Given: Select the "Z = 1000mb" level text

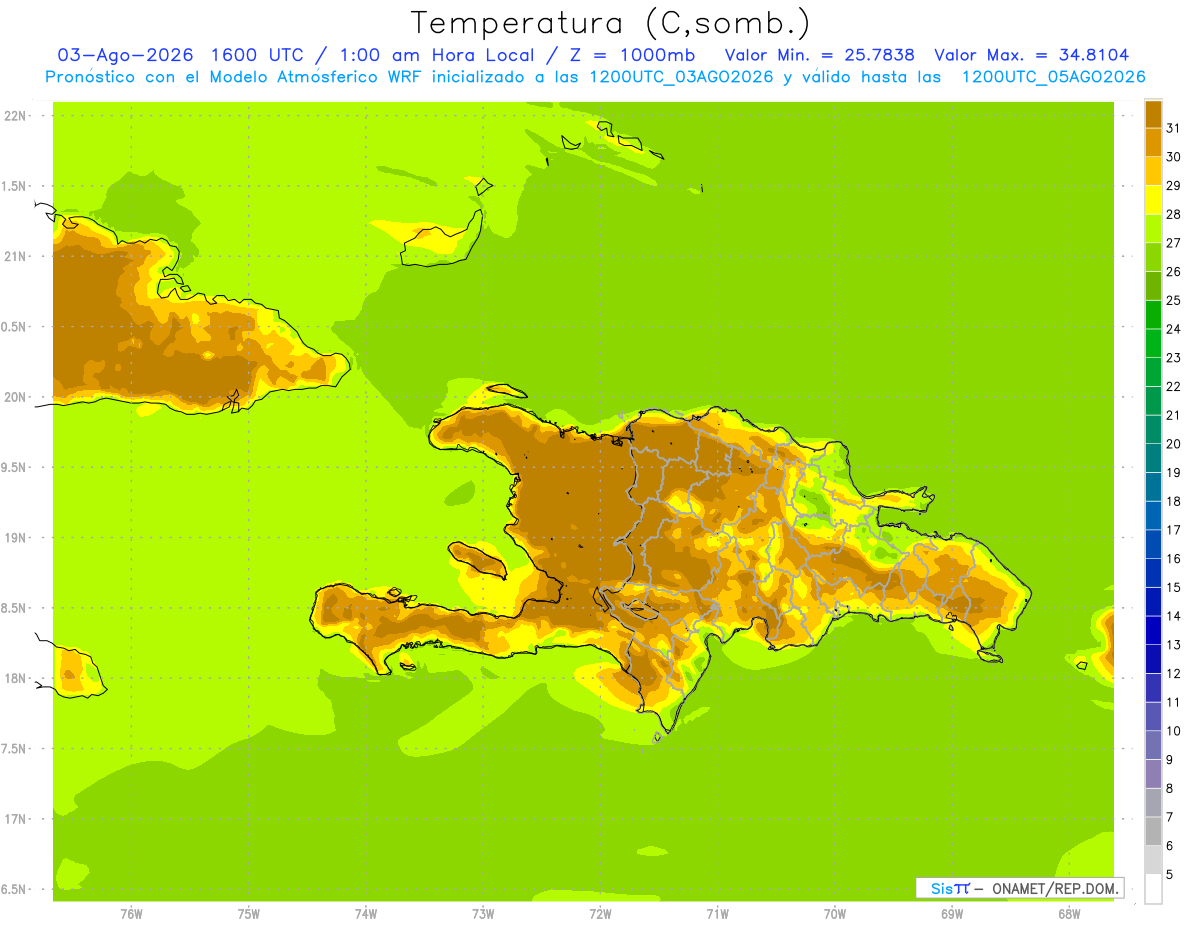Looking at the screenshot, I should point(632,55).
